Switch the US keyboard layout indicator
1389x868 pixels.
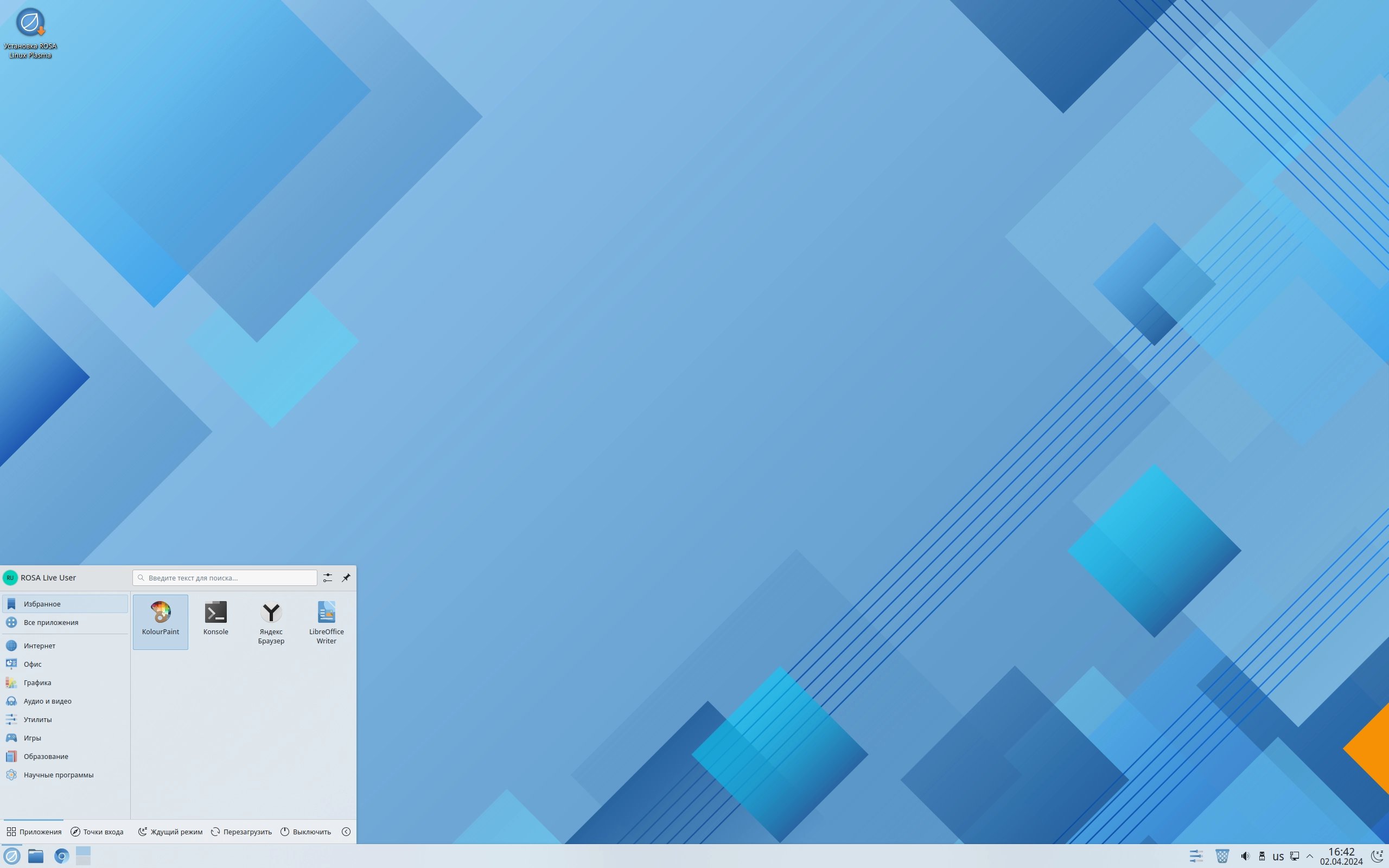pos(1278,857)
